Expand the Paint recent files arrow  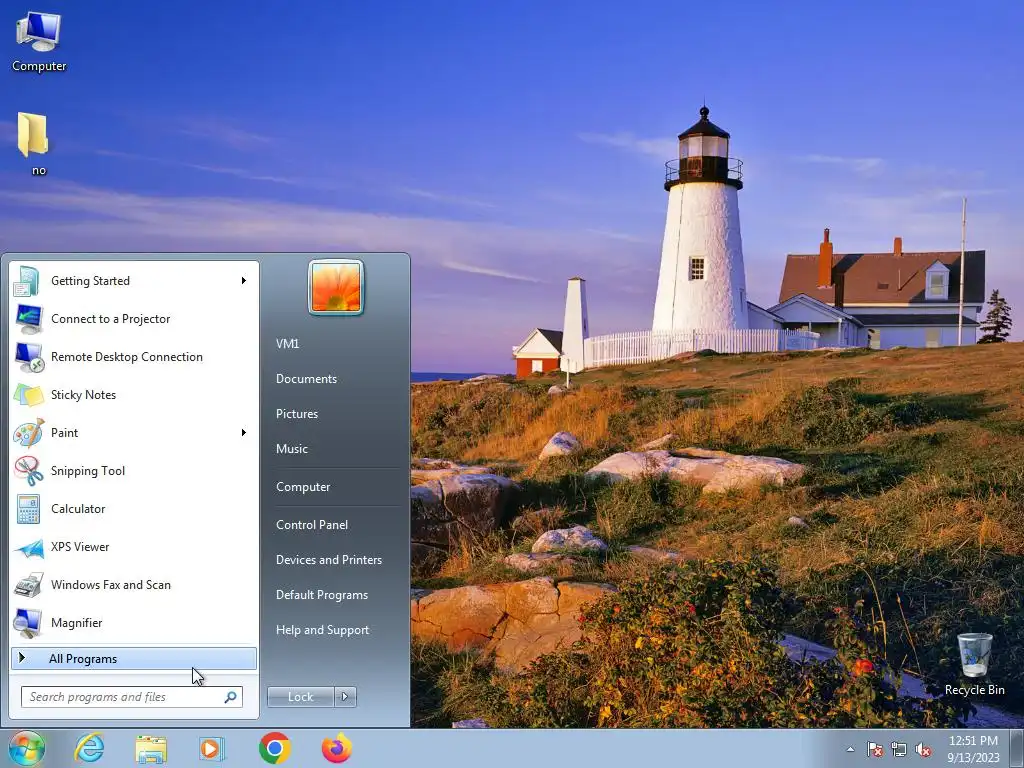click(x=244, y=432)
